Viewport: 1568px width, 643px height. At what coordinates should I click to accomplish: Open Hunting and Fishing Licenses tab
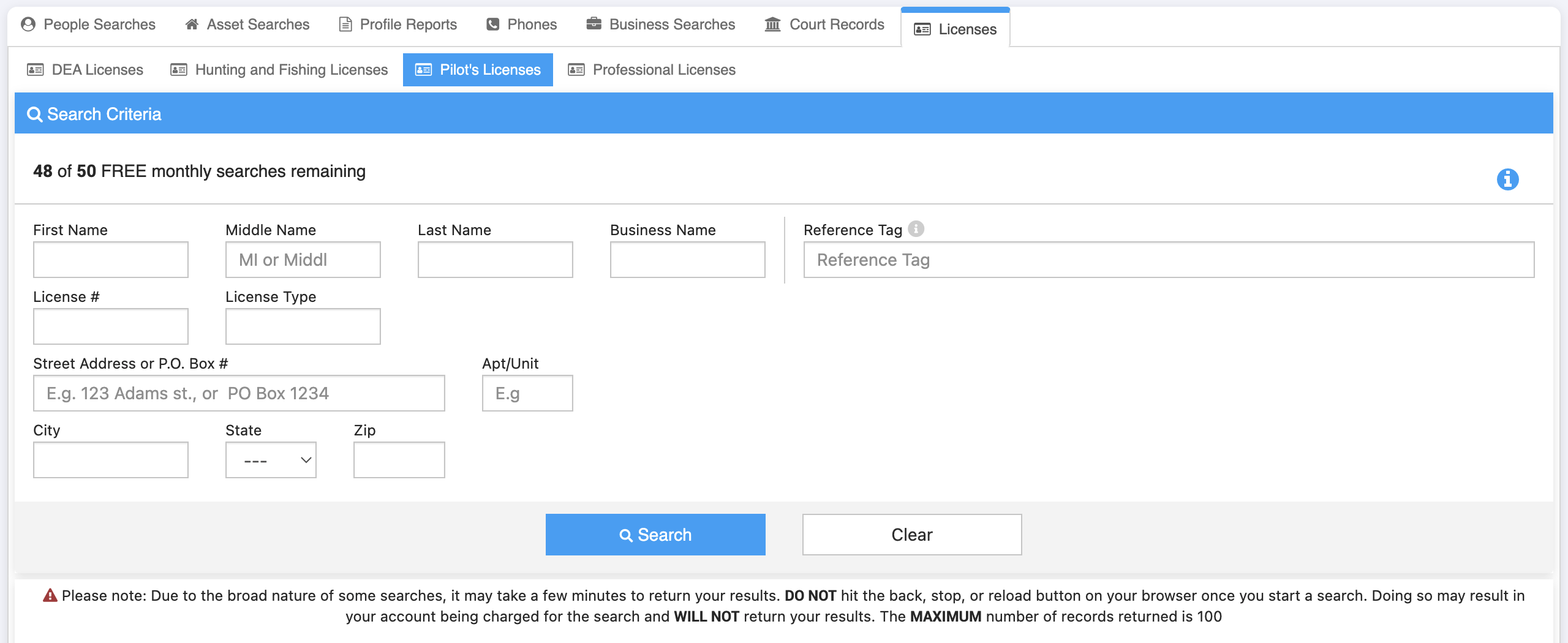(x=279, y=70)
